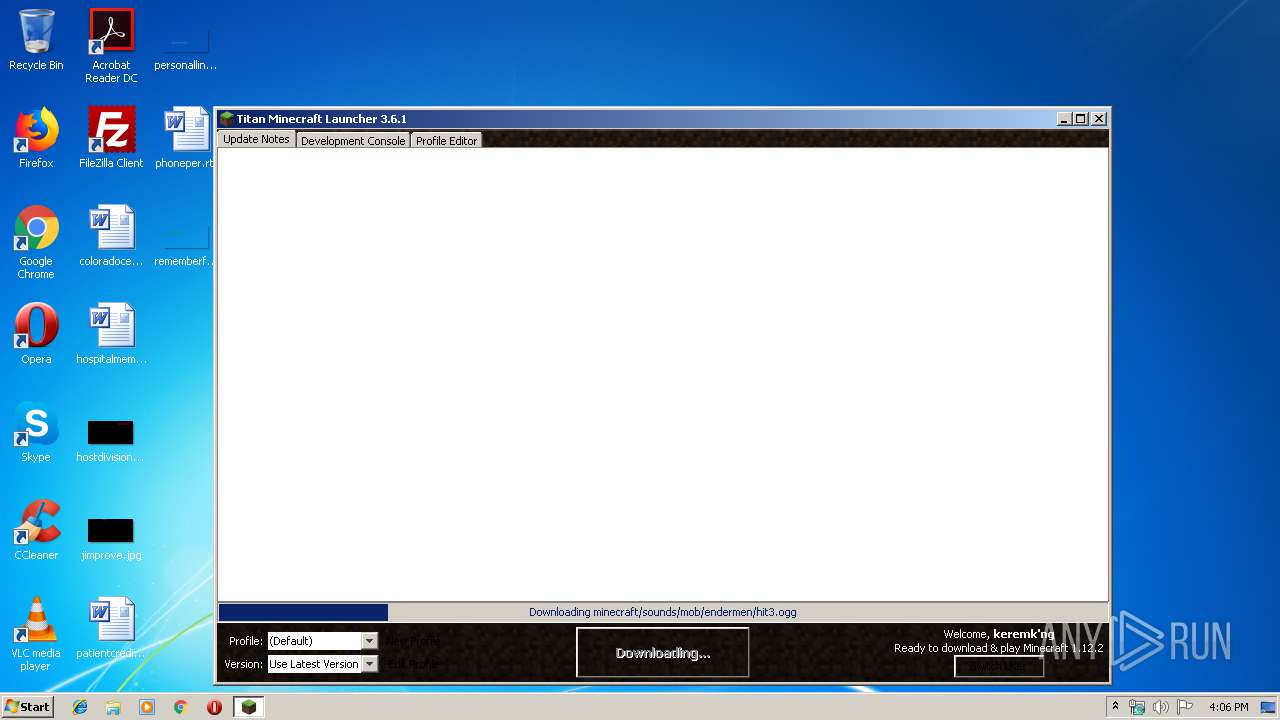Select the phoneper.rtf document icon
The height and width of the screenshot is (720, 1280).
click(x=185, y=138)
